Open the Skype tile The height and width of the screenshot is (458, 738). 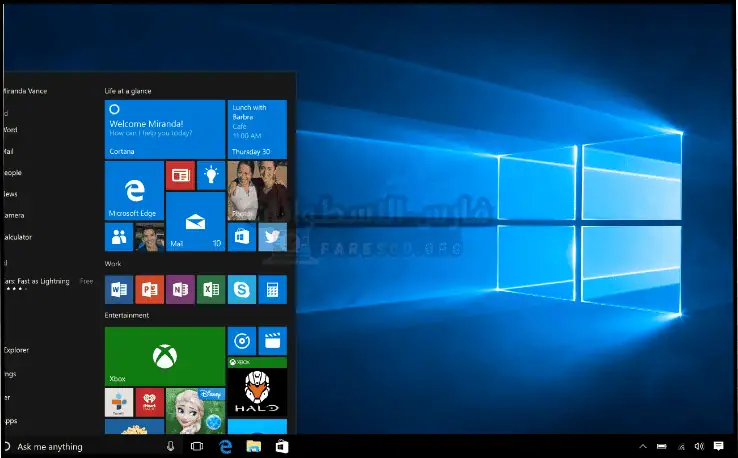tap(241, 289)
